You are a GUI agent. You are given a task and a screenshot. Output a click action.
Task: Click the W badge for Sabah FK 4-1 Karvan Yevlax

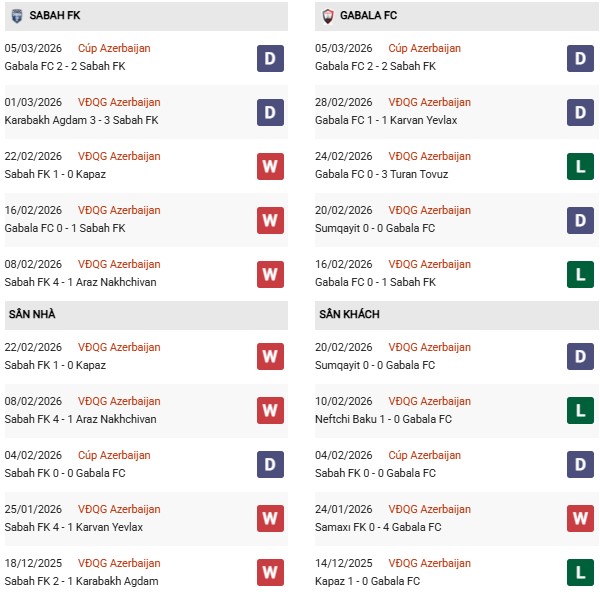(x=270, y=519)
